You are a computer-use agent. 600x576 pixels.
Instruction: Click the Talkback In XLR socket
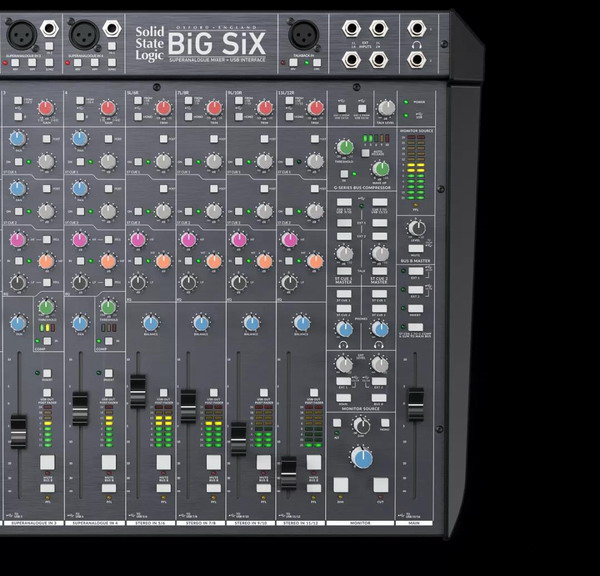pos(303,34)
